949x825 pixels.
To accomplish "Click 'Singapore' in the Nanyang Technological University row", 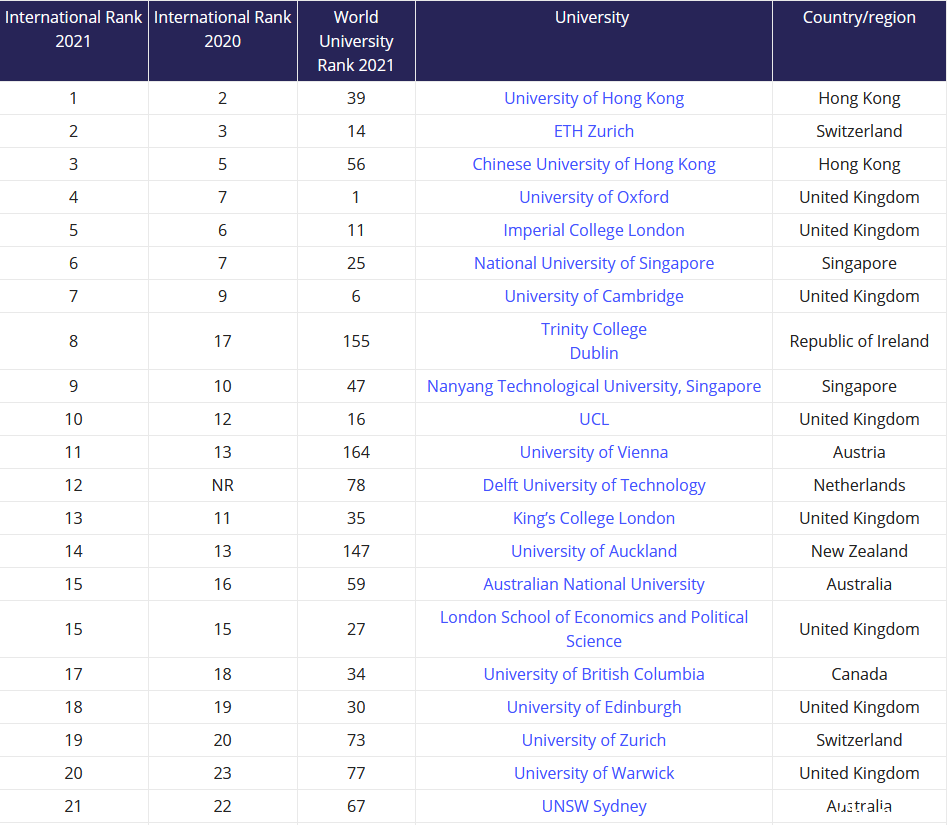I will coord(859,386).
